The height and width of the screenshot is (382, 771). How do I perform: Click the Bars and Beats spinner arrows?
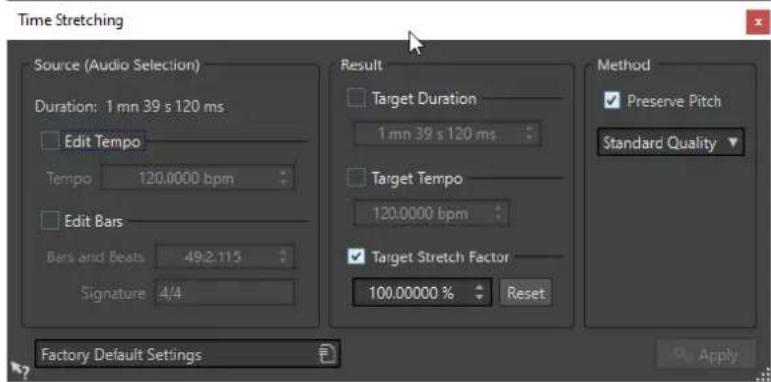point(284,257)
